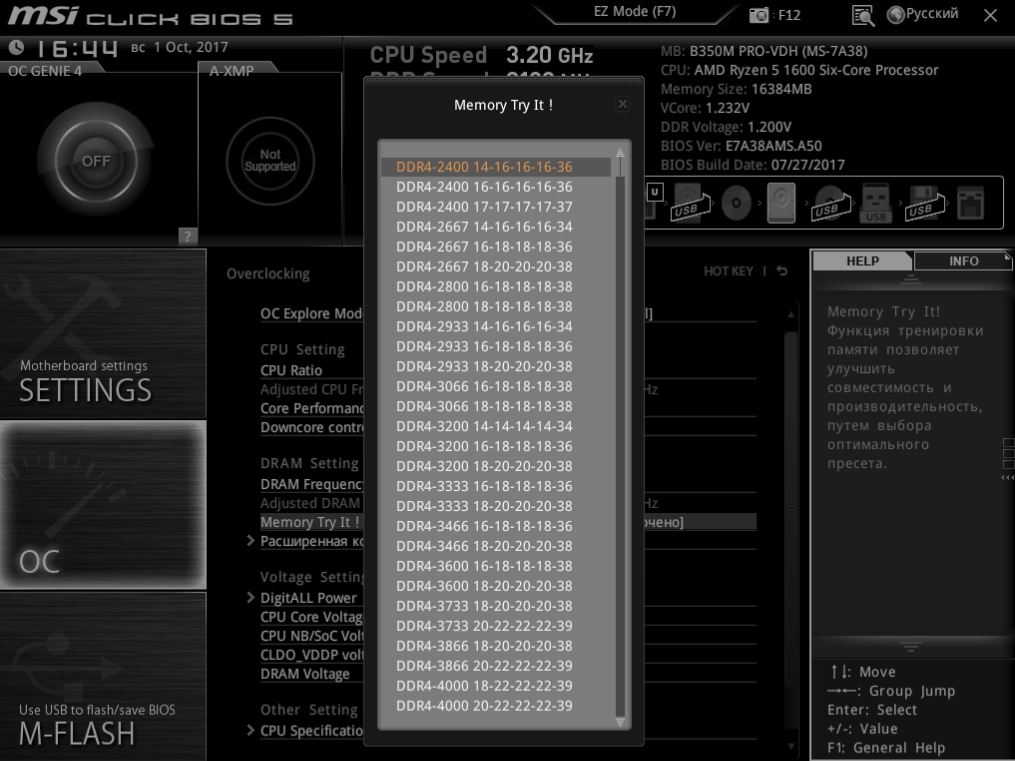Screen dimensions: 1015x761
Task: Choose preset DDR4-2667 18-20-20-20-38
Action: (496, 267)
